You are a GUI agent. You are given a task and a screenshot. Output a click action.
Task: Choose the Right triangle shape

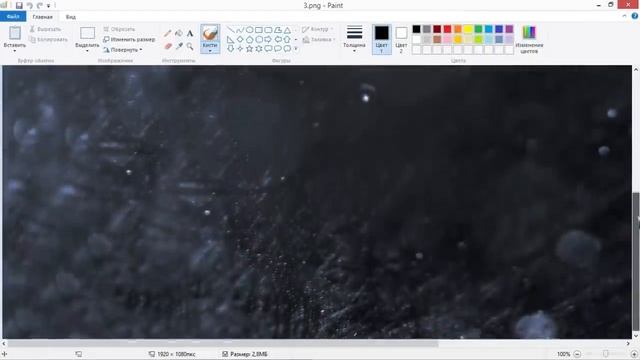tap(231, 40)
